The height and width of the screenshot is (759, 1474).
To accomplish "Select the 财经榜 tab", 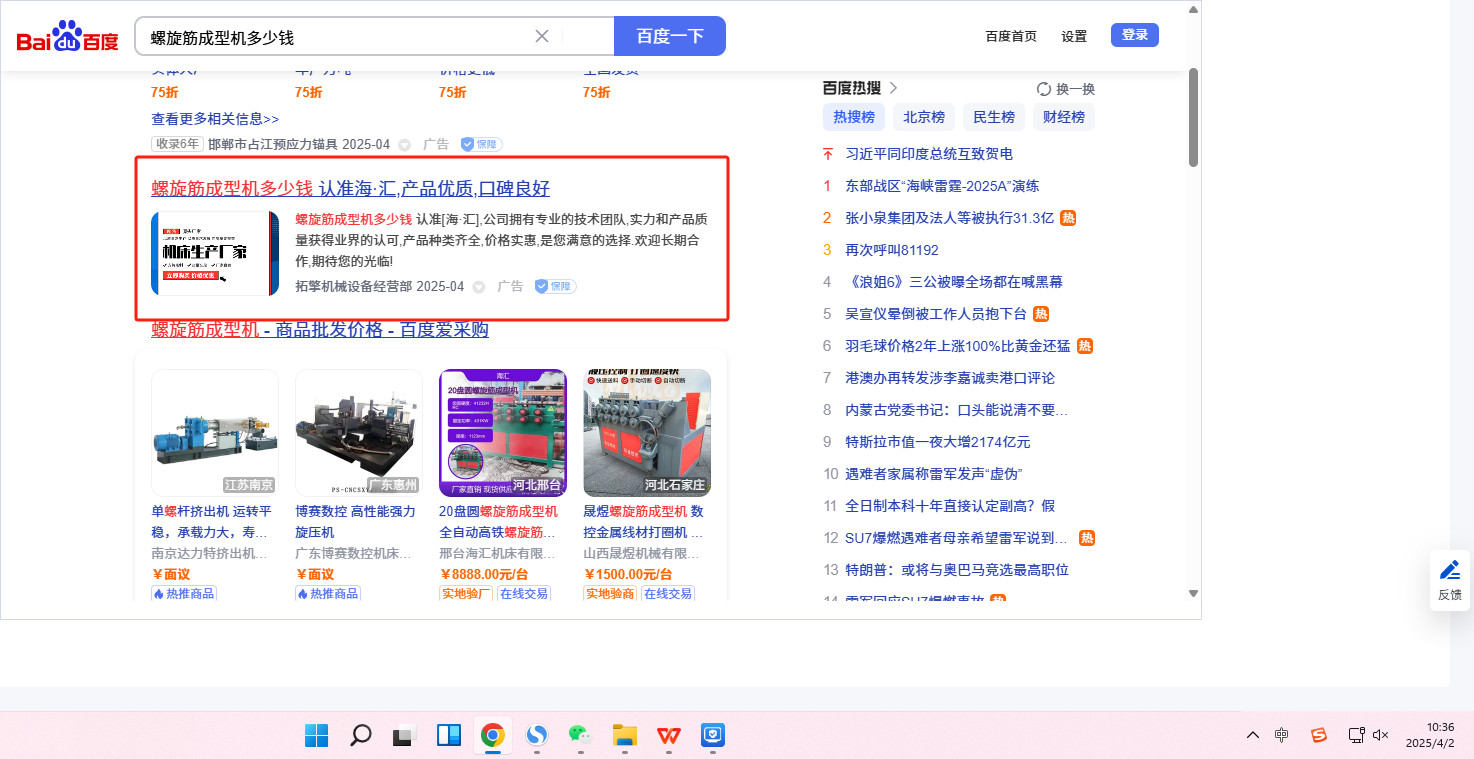I will pos(1063,117).
